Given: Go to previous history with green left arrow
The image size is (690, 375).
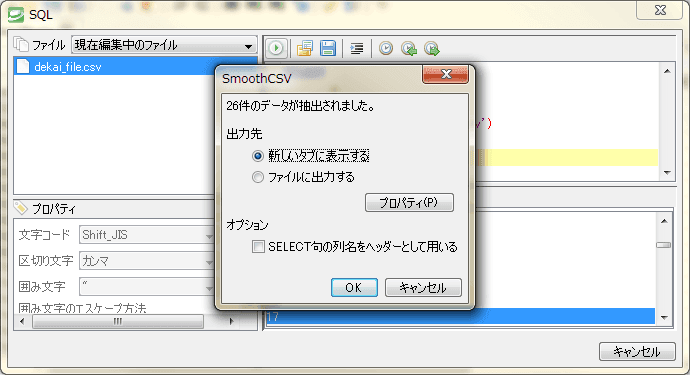Looking at the screenshot, I should [x=409, y=48].
